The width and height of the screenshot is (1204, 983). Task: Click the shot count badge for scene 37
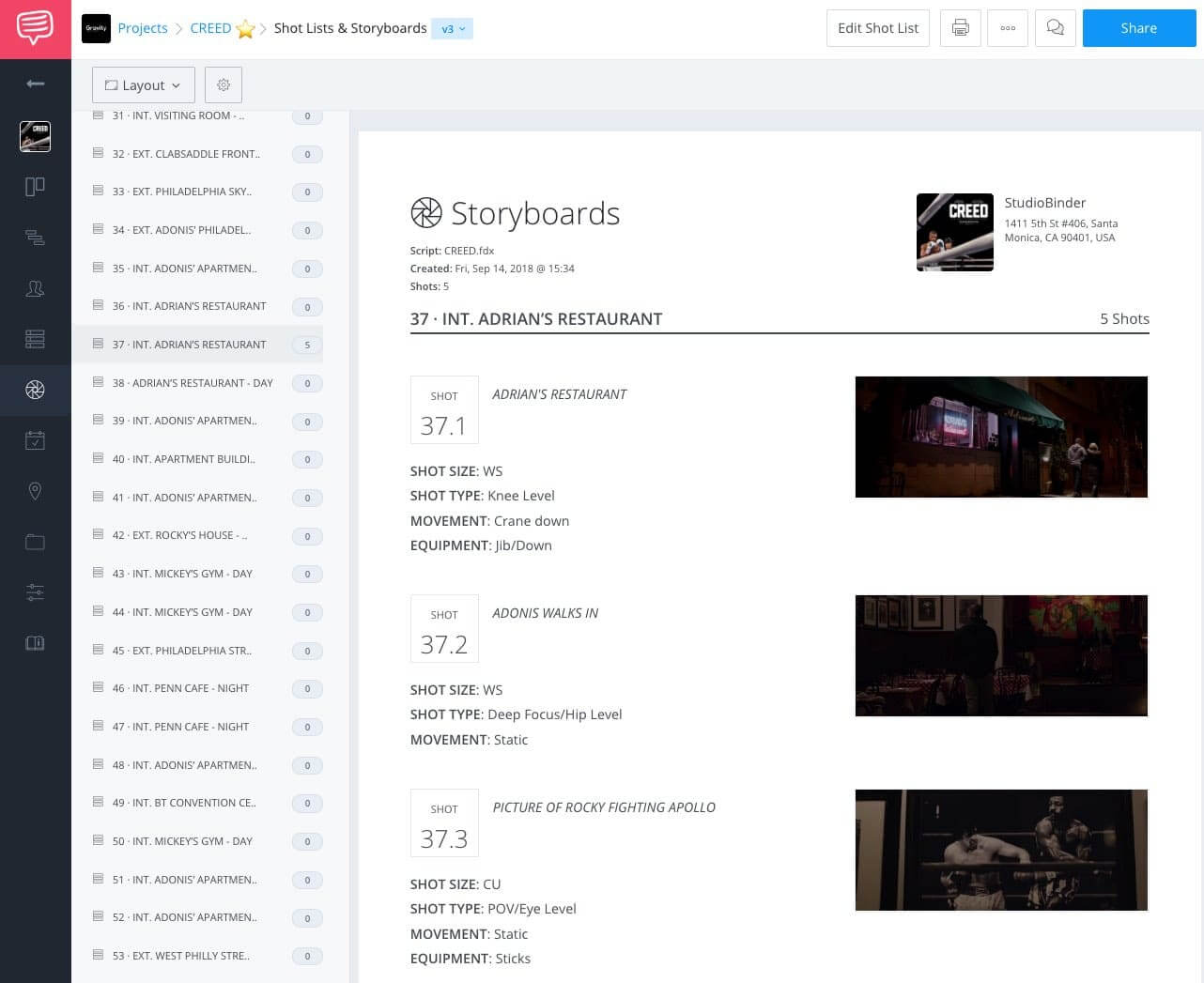[x=307, y=345]
